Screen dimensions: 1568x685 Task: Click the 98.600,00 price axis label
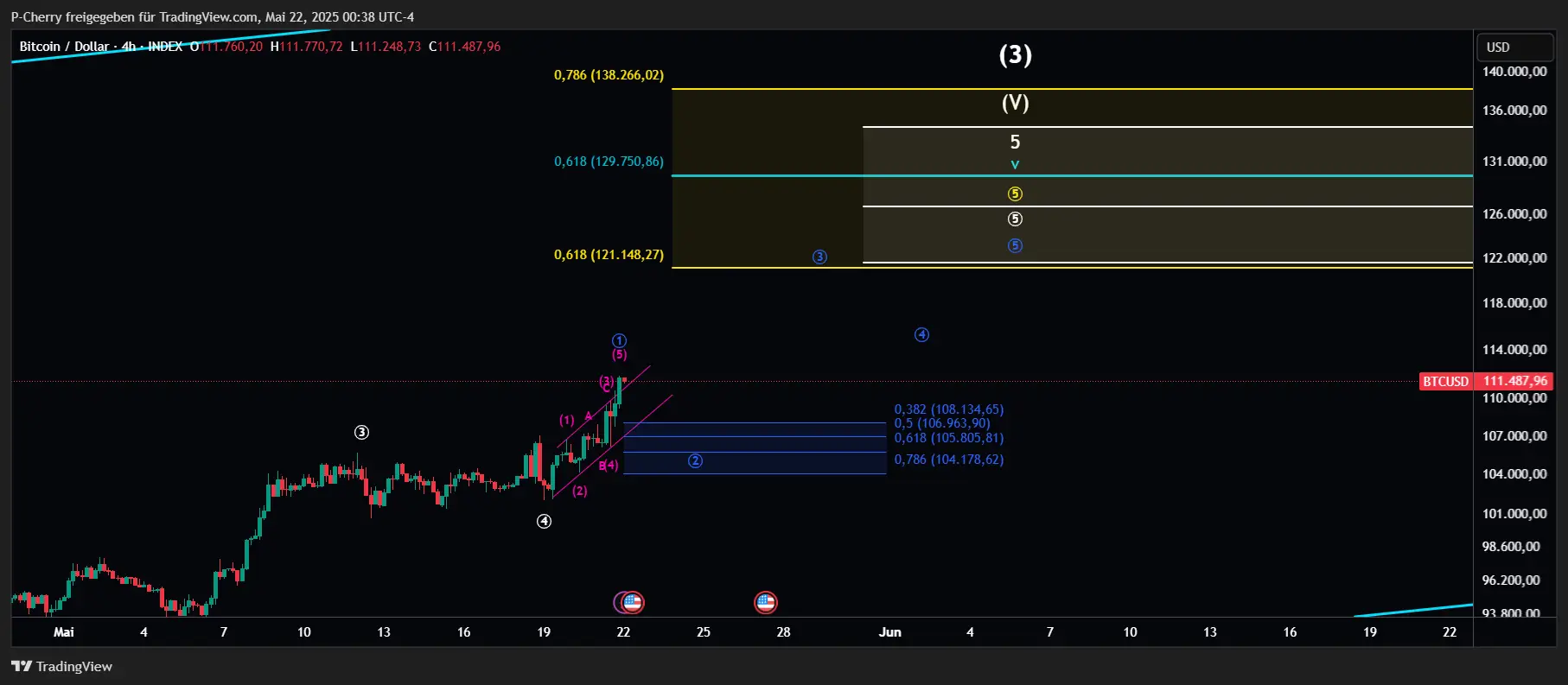point(1511,547)
